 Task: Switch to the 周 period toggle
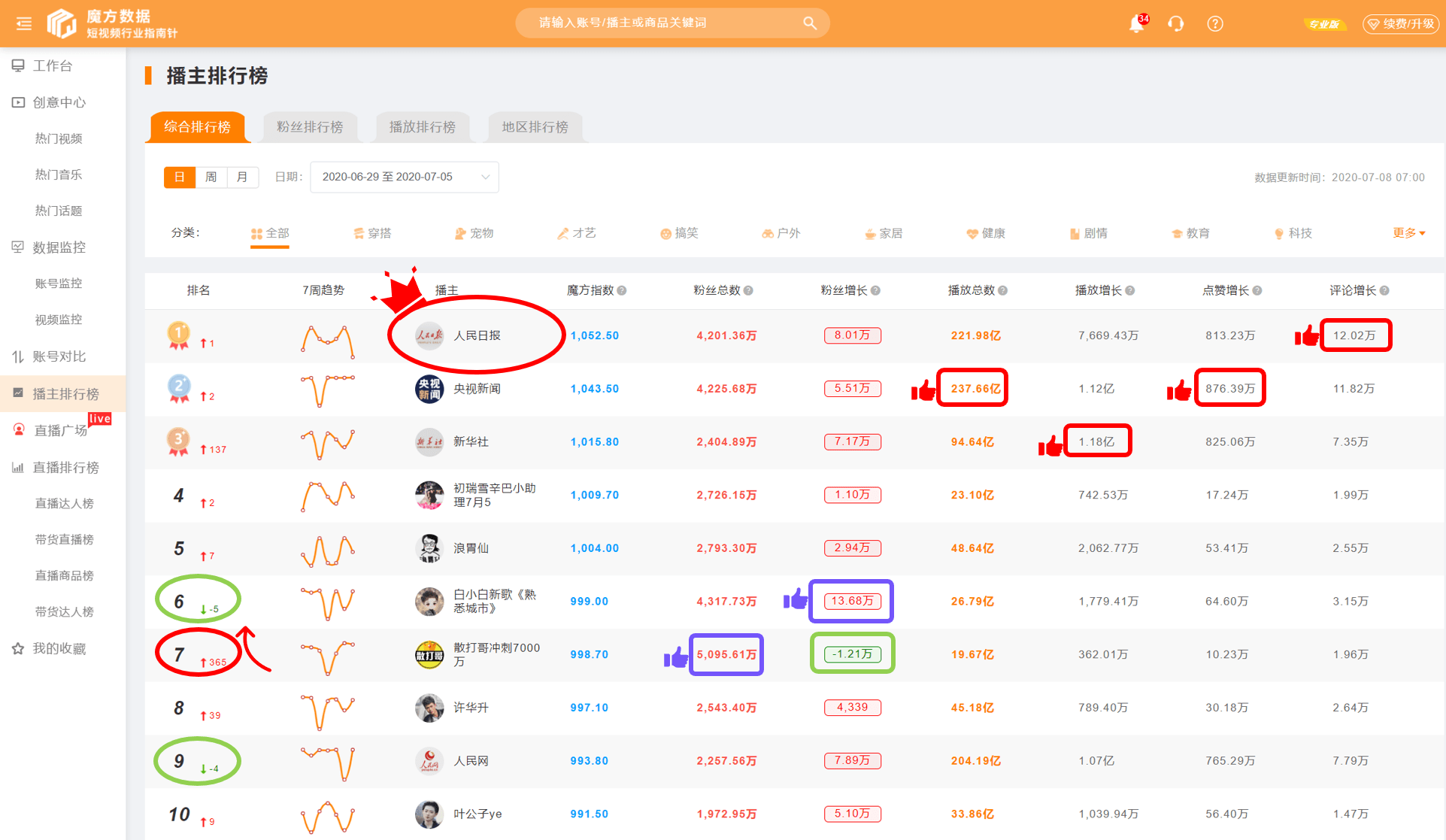pyautogui.click(x=211, y=177)
